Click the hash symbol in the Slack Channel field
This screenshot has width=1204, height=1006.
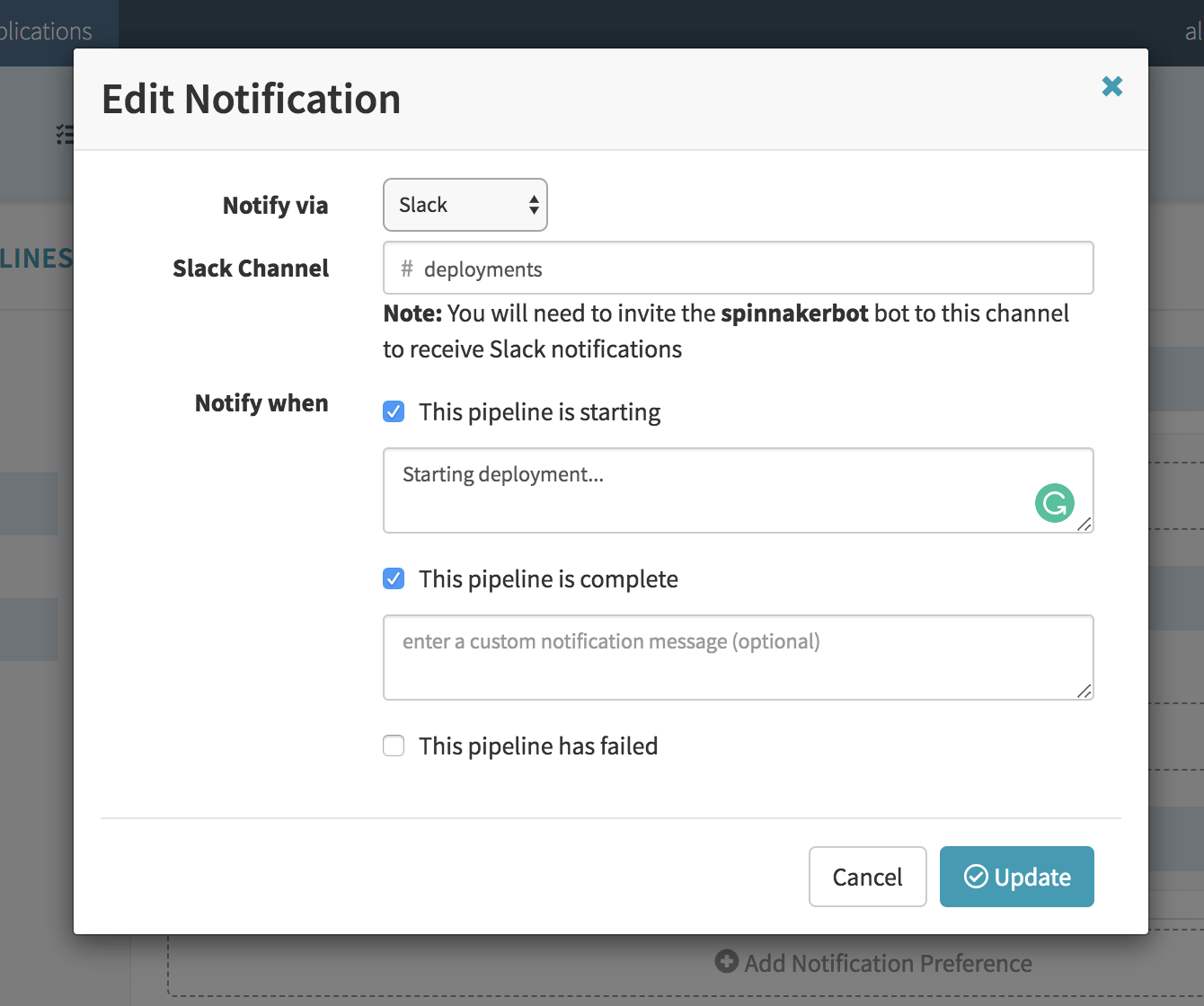[x=407, y=269]
